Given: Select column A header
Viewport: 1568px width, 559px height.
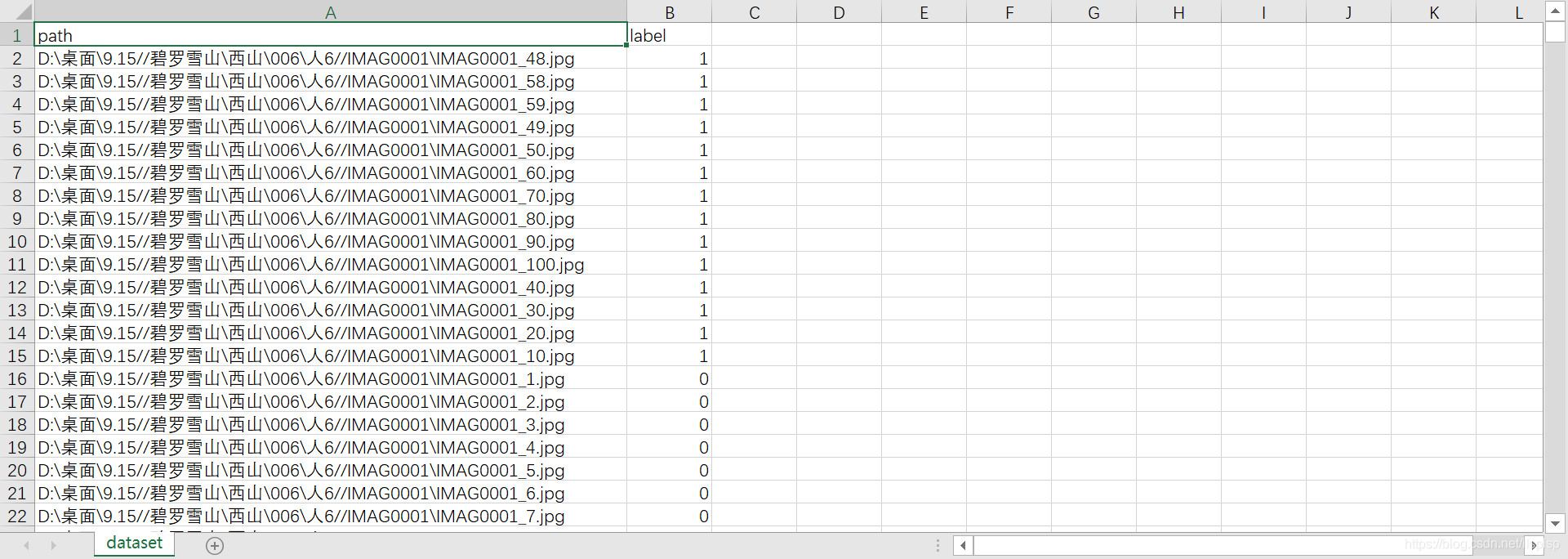Looking at the screenshot, I should click(331, 11).
